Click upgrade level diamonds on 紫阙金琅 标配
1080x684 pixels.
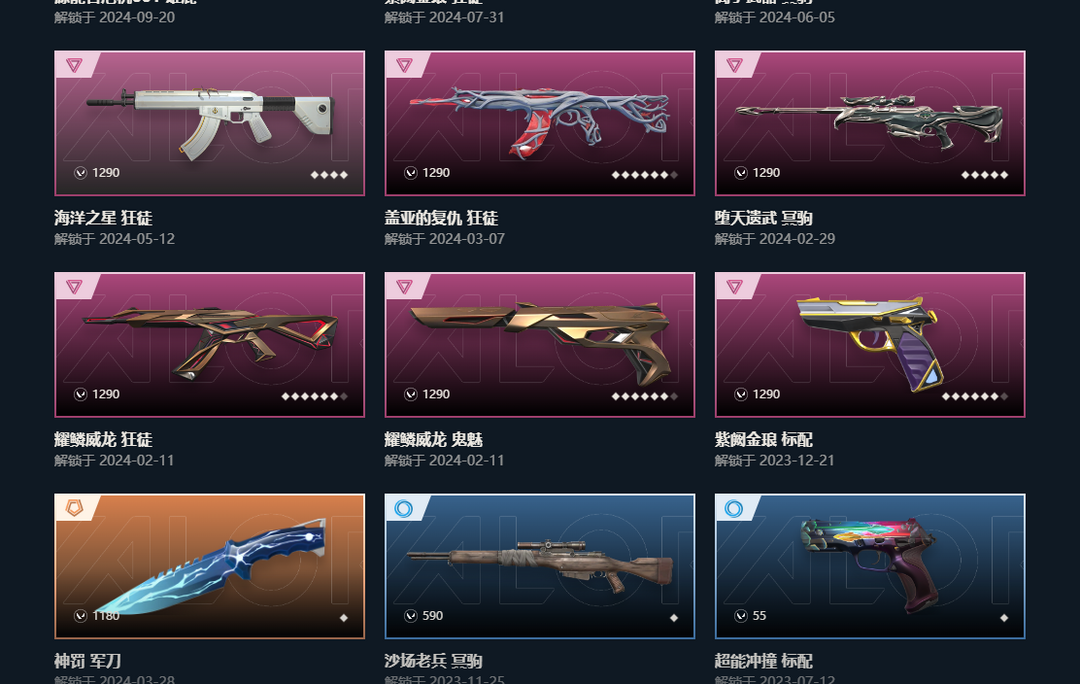(975, 396)
